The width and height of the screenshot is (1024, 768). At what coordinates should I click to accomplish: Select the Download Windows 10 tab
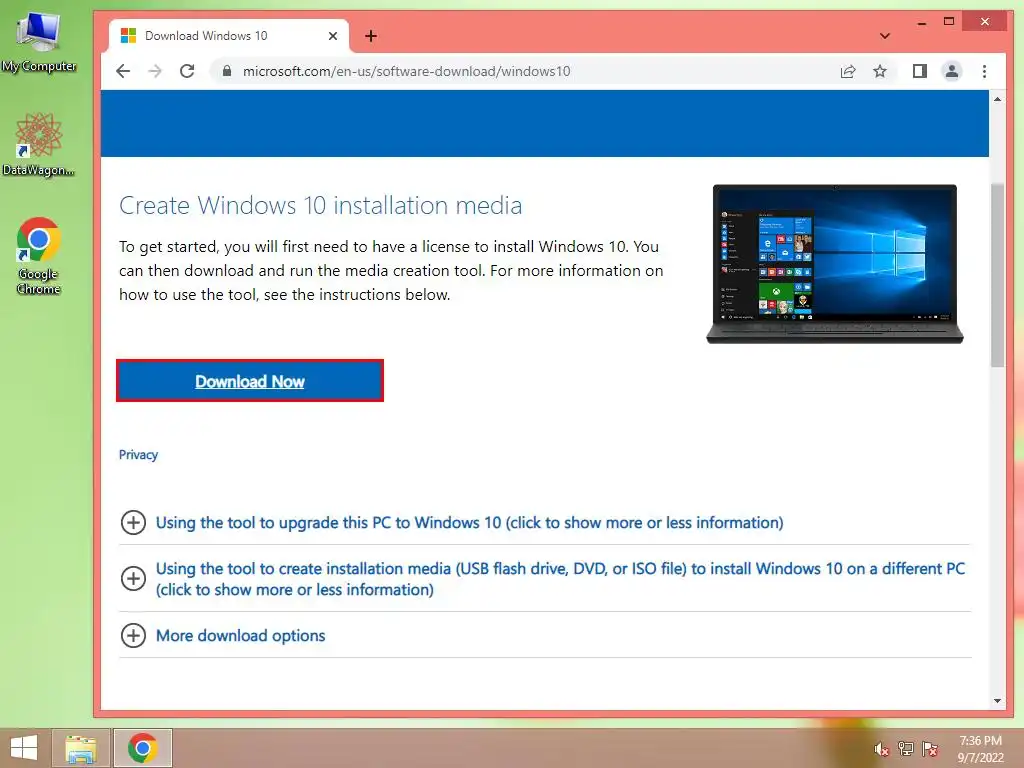click(229, 36)
